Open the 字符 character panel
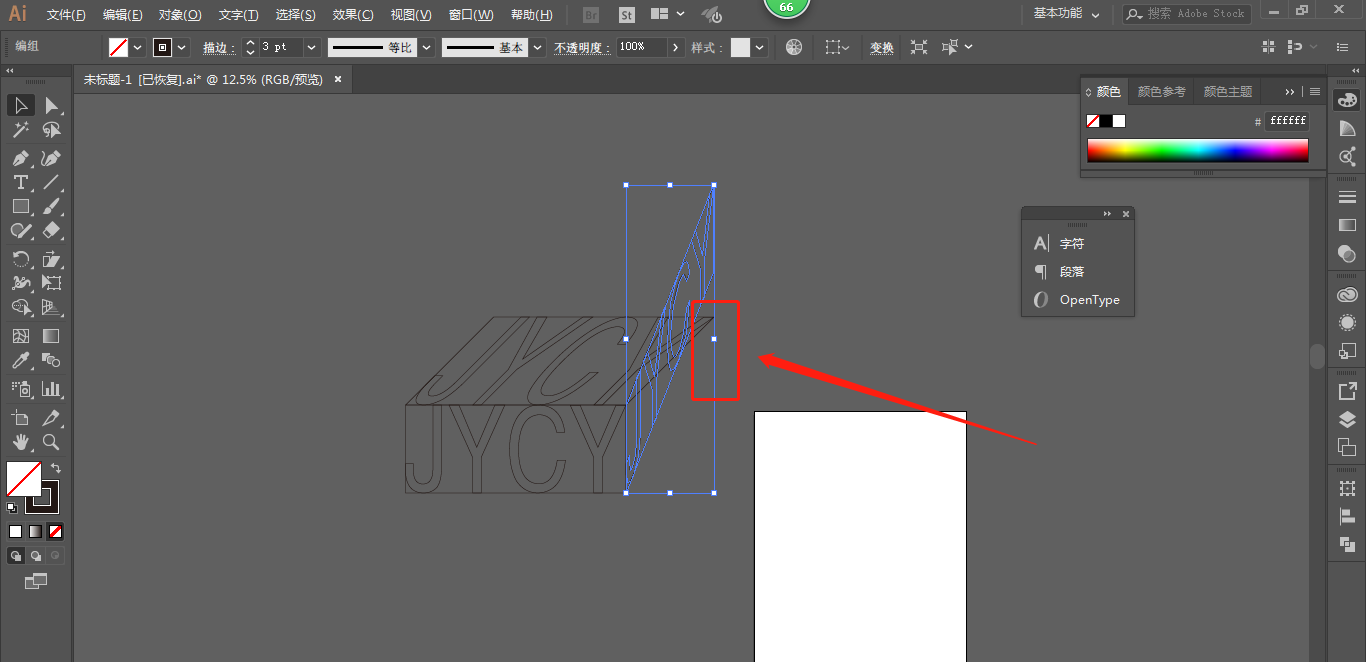 coord(1071,243)
